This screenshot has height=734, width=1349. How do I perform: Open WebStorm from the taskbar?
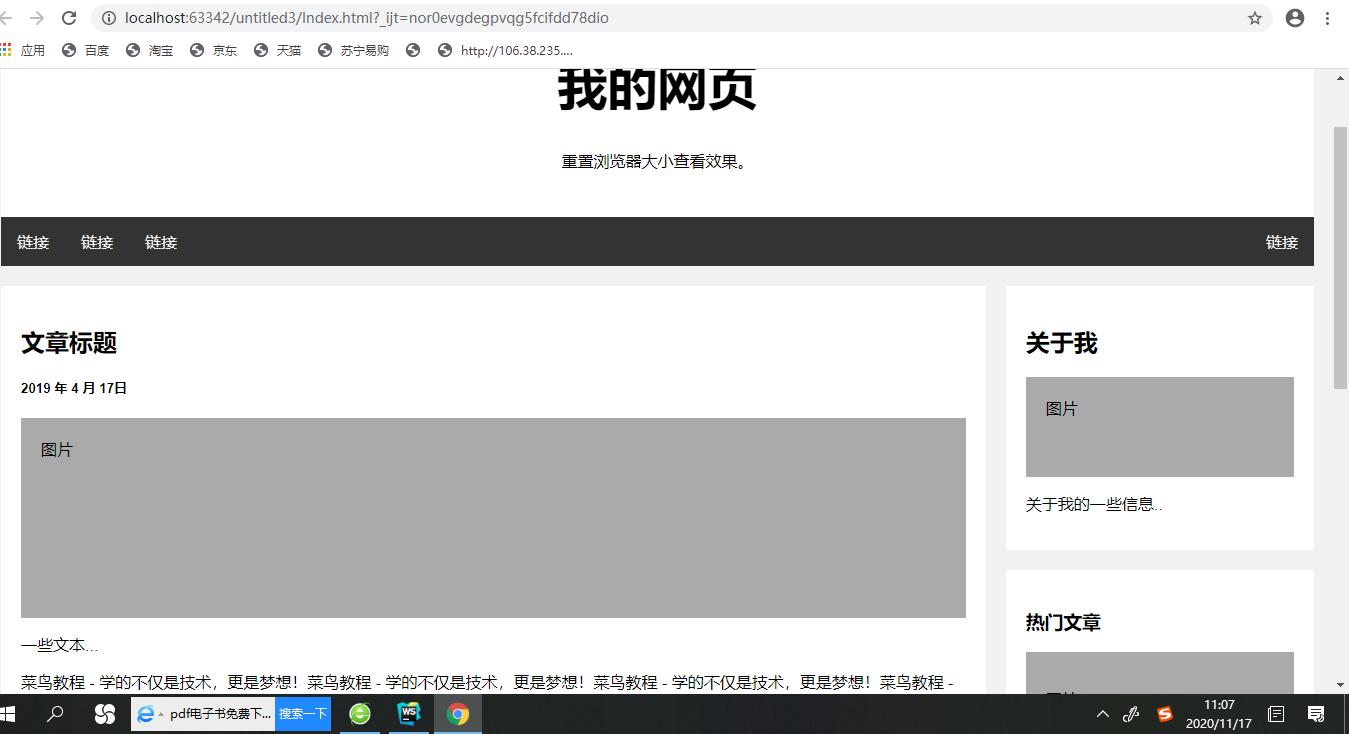tap(408, 714)
